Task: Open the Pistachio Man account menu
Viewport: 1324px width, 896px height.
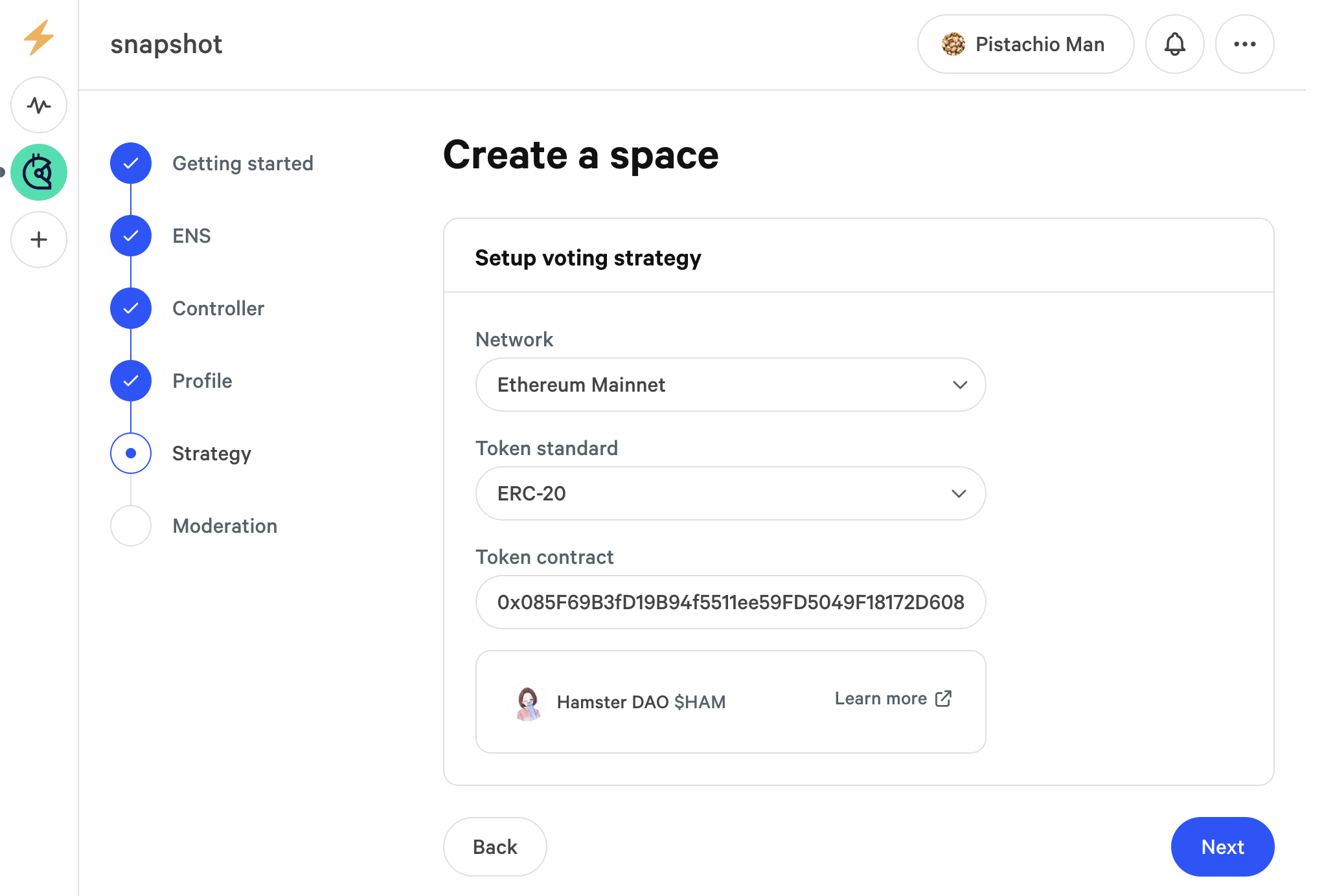Action: coord(1025,44)
